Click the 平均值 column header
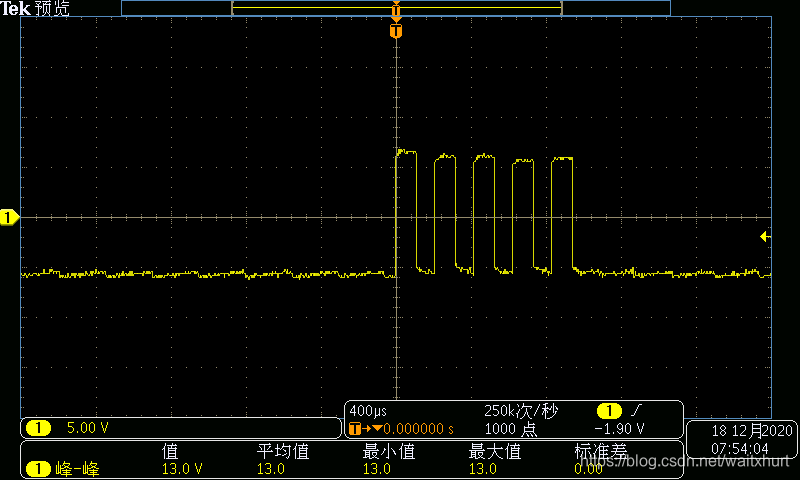The height and width of the screenshot is (480, 800). point(283,451)
